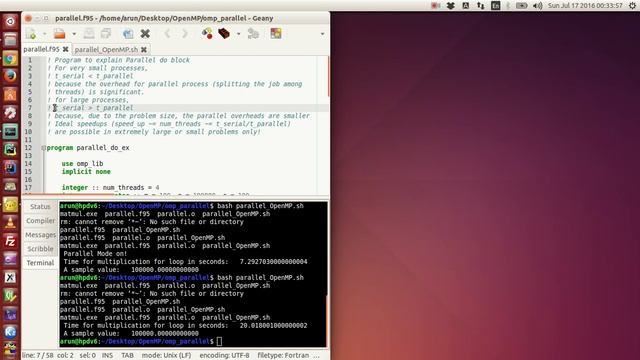Open the Status message tab
640x360 pixels.
(40, 207)
